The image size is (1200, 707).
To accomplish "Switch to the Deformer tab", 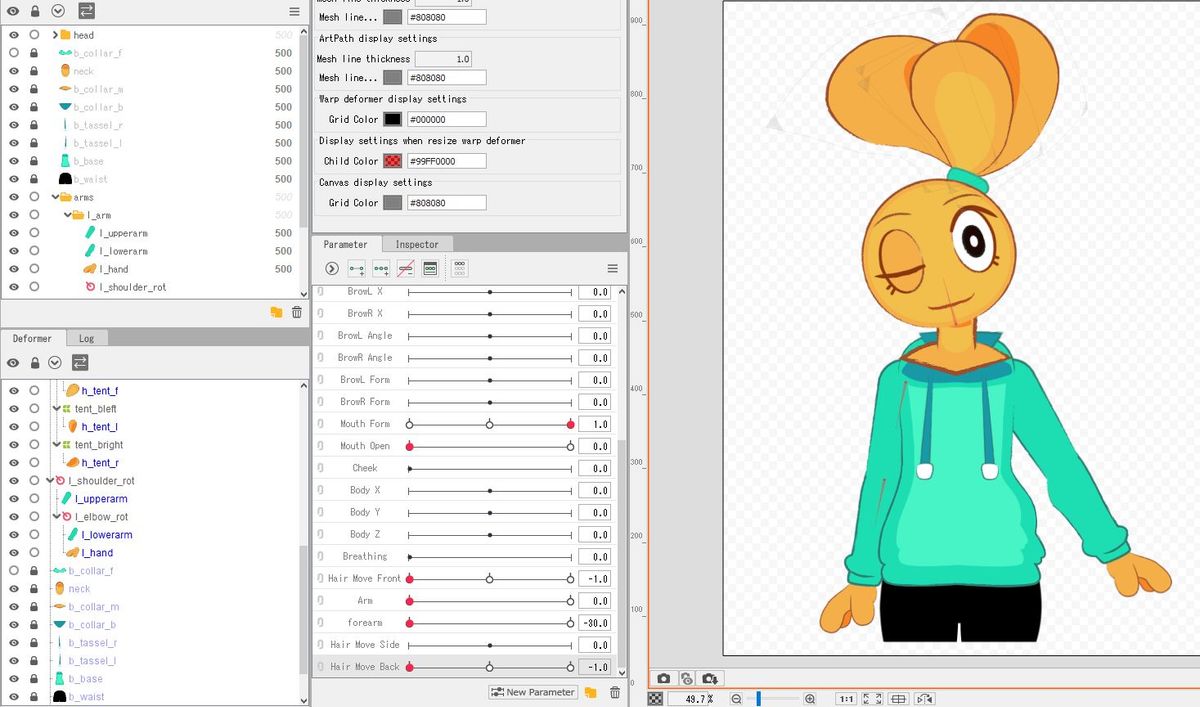I will (32, 338).
